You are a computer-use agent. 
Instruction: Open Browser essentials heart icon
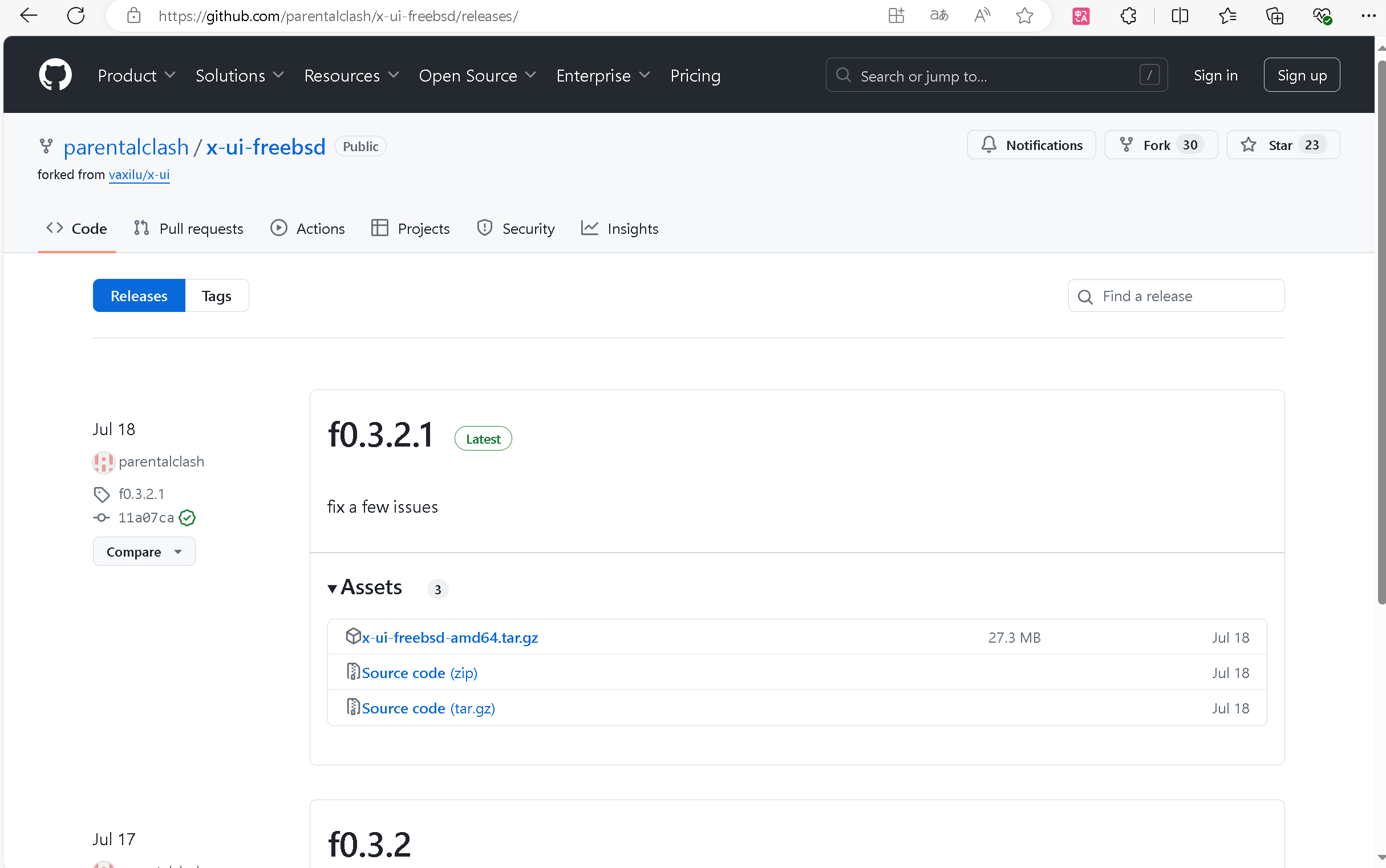click(x=1322, y=15)
